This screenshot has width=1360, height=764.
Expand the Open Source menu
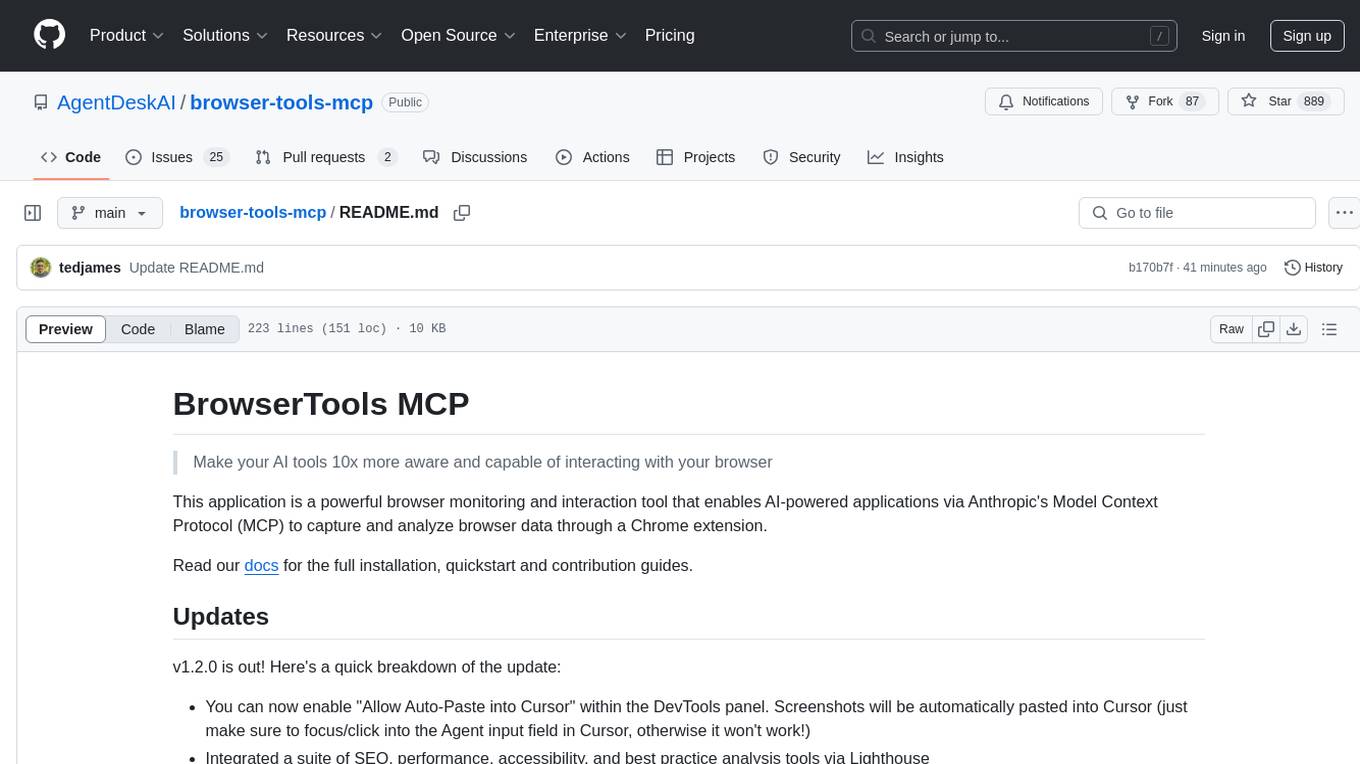coord(458,35)
